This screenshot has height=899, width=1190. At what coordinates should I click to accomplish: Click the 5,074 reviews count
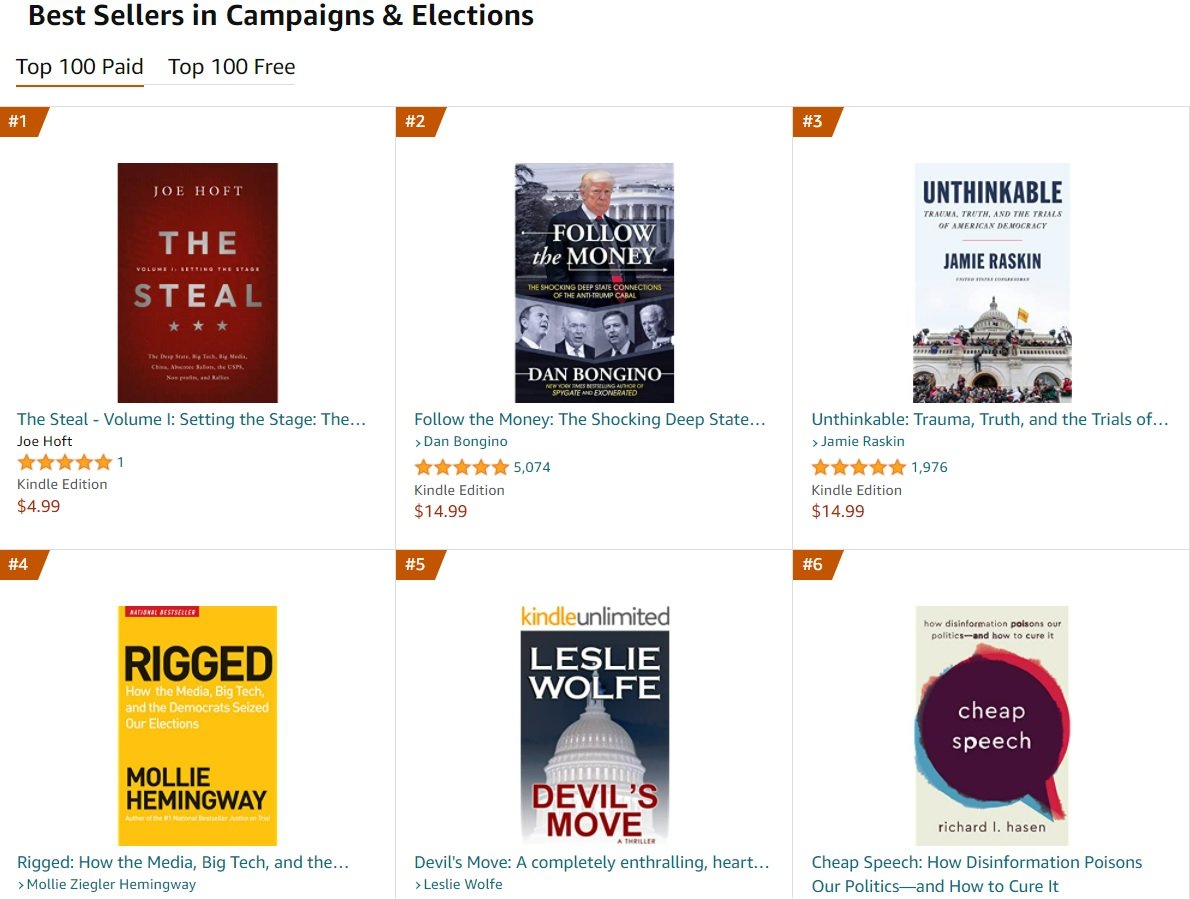(532, 467)
